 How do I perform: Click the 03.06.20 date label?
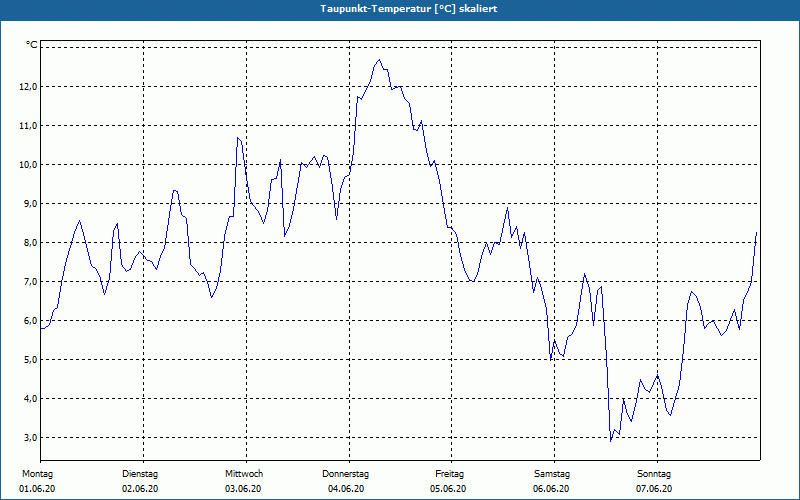pos(243,489)
